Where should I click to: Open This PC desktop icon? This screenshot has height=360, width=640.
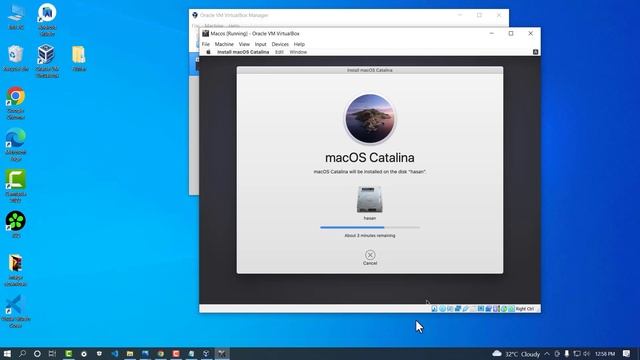[x=16, y=17]
